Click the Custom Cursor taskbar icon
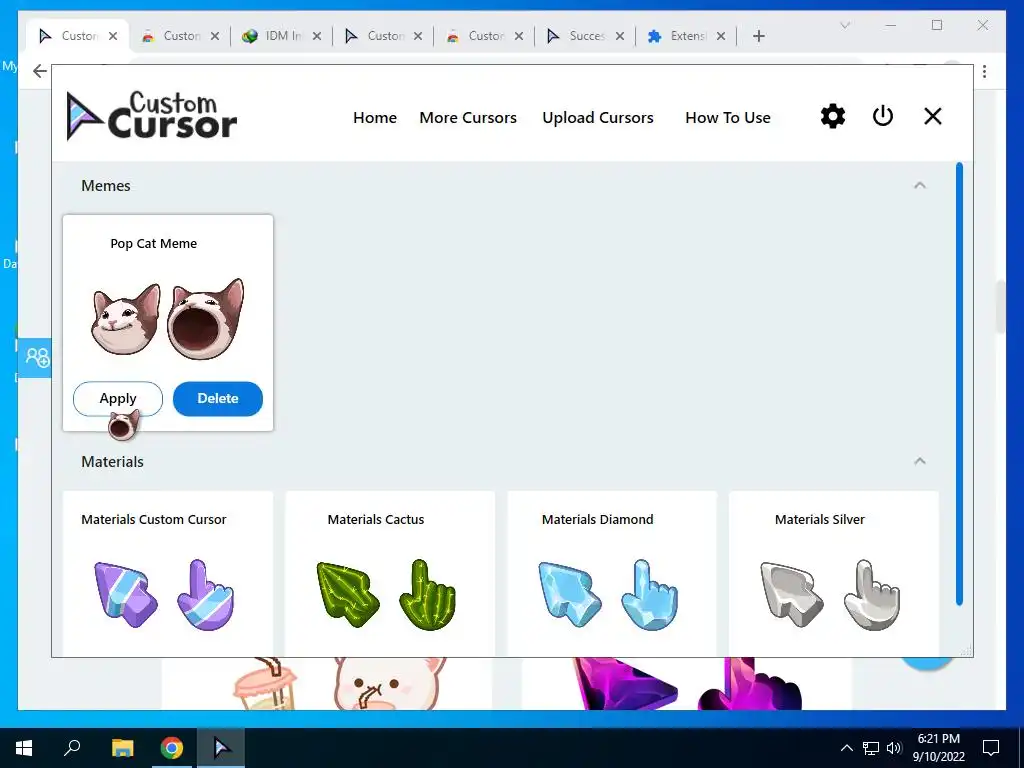1024x768 pixels. (x=222, y=748)
